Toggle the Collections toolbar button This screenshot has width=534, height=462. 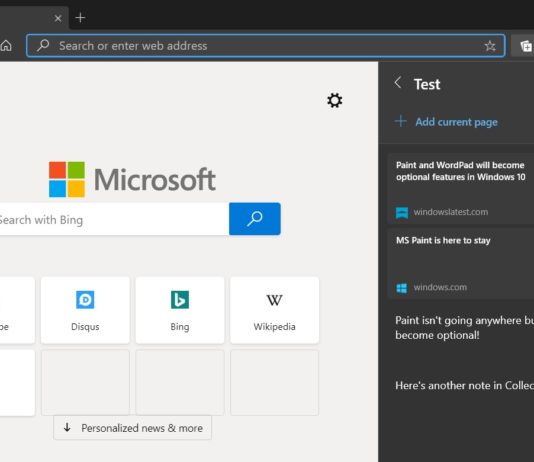[x=526, y=46]
